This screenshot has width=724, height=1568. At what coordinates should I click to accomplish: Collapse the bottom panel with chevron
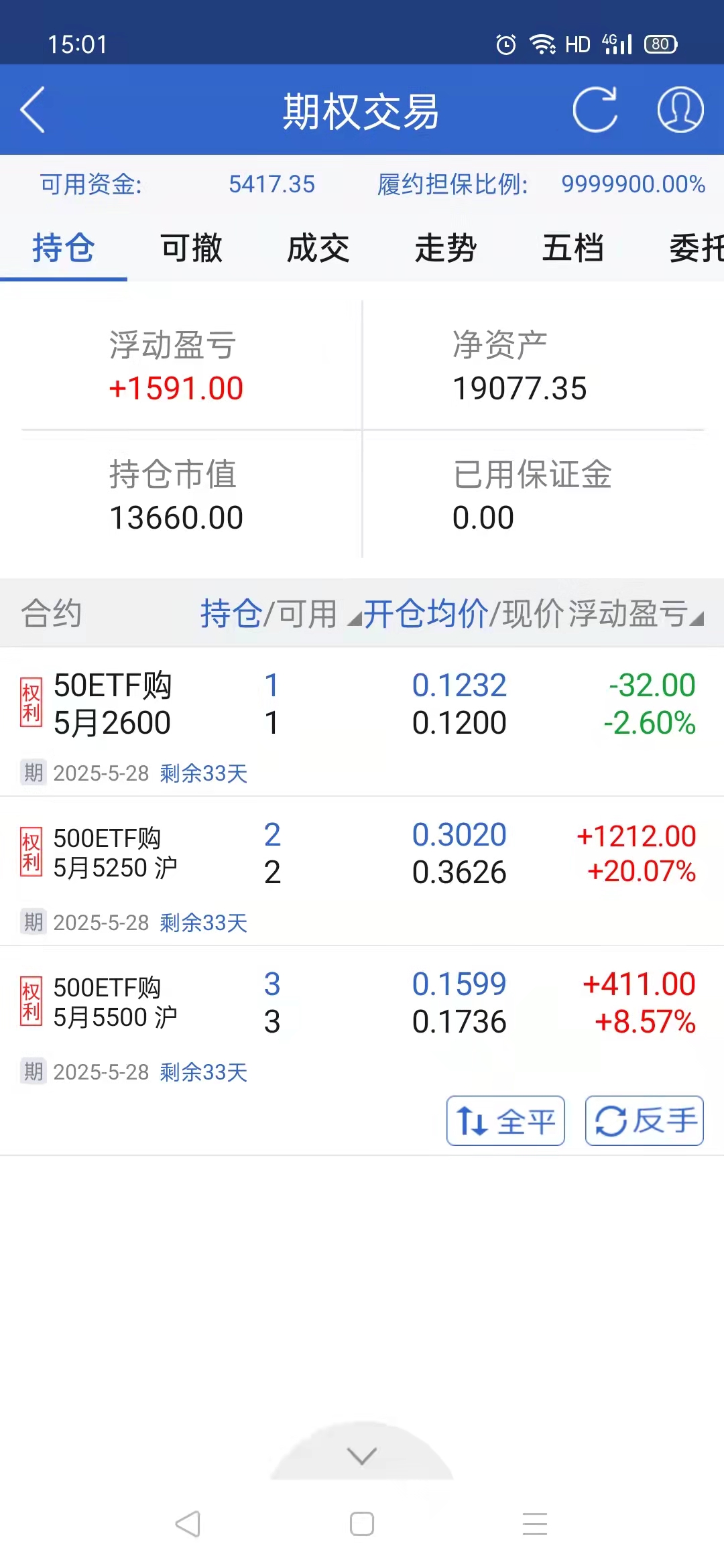(x=362, y=1455)
